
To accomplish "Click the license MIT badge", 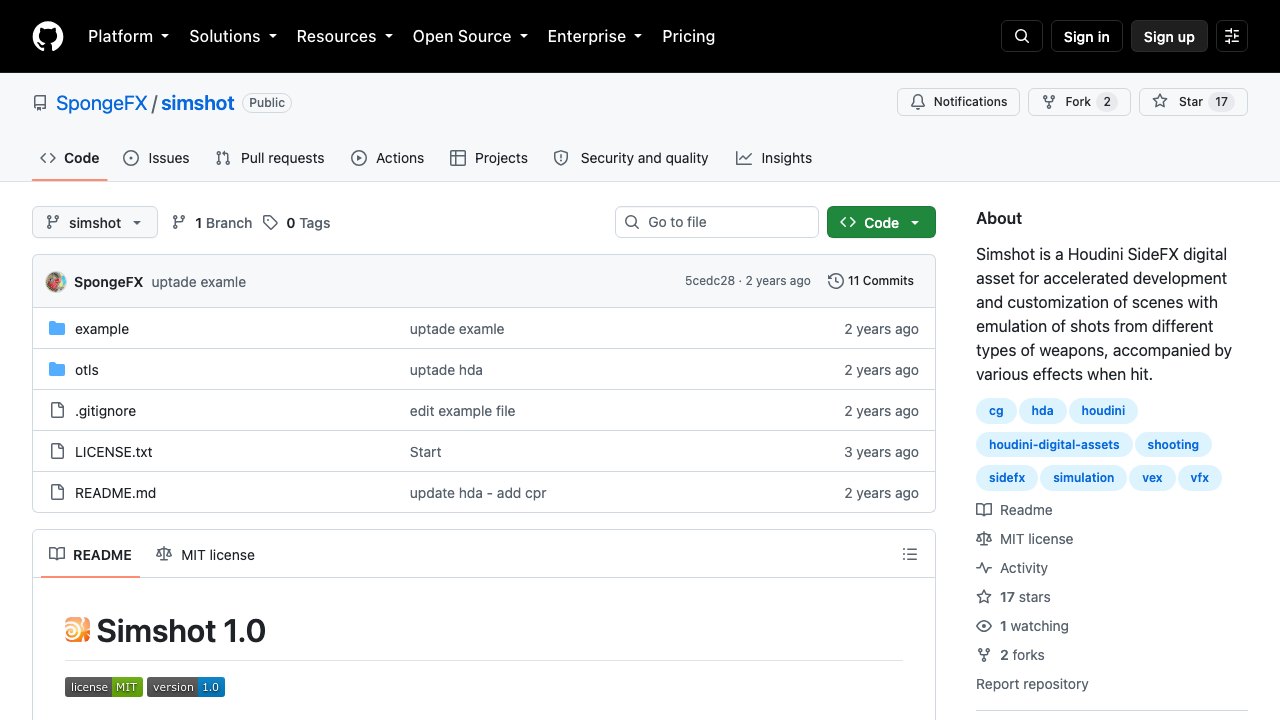I will pyautogui.click(x=104, y=687).
